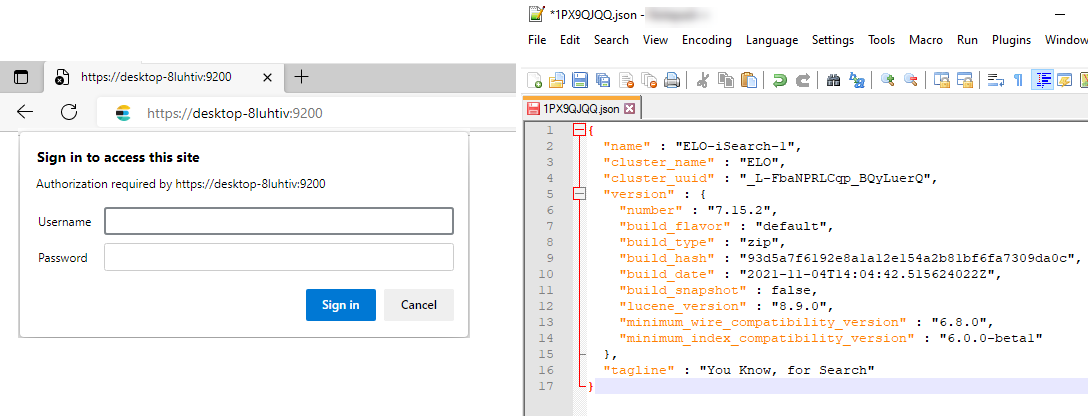Image resolution: width=1088 pixels, height=416 pixels.
Task: Click the Close All files toolbar icon
Action: pos(649,80)
